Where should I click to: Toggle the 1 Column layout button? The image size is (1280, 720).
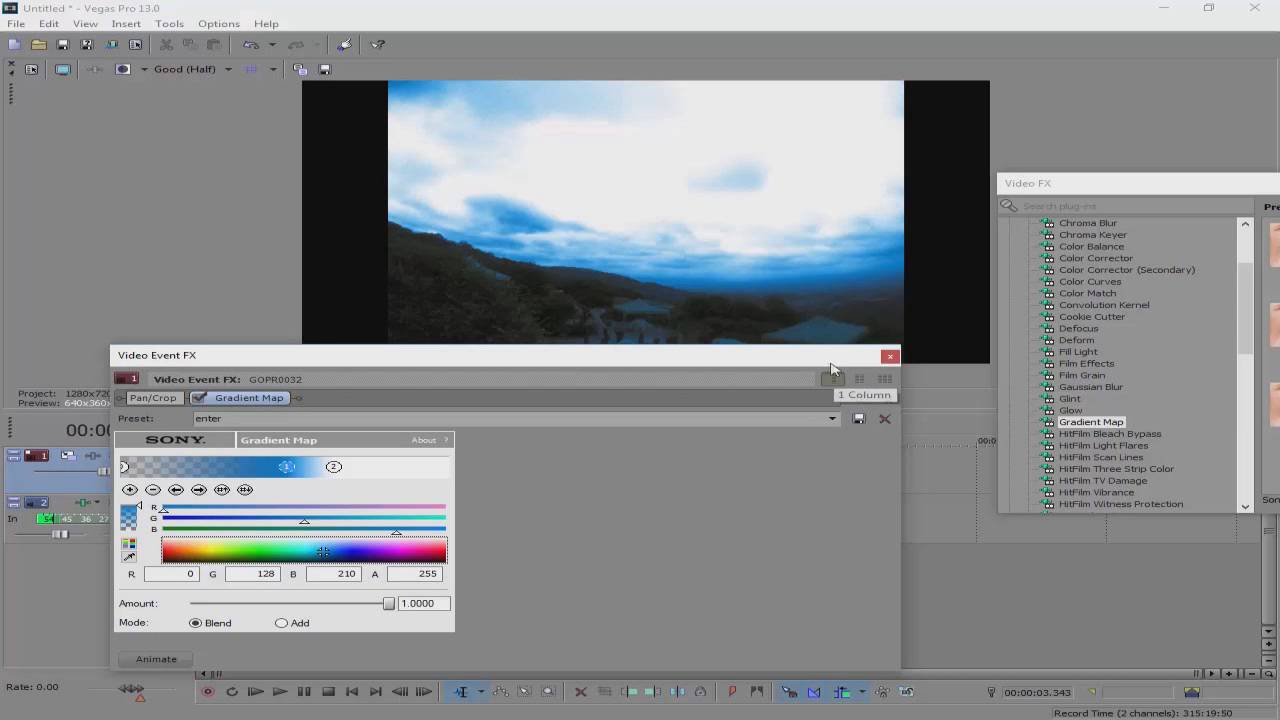(x=833, y=379)
